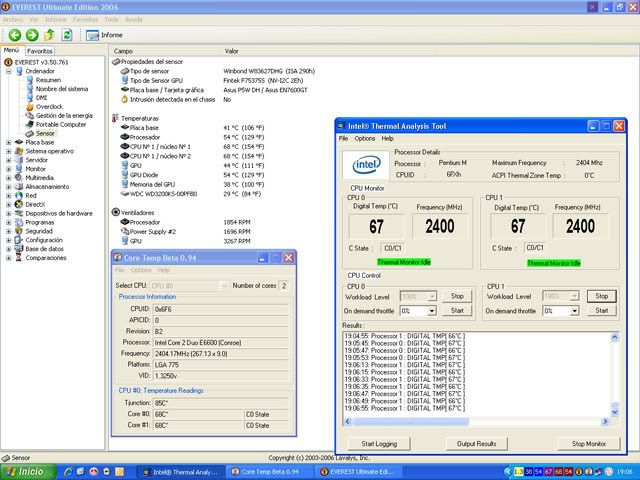Screen dimensions: 640x480
Task: Open the Ayuda menu in EVEREST
Action: [x=134, y=20]
